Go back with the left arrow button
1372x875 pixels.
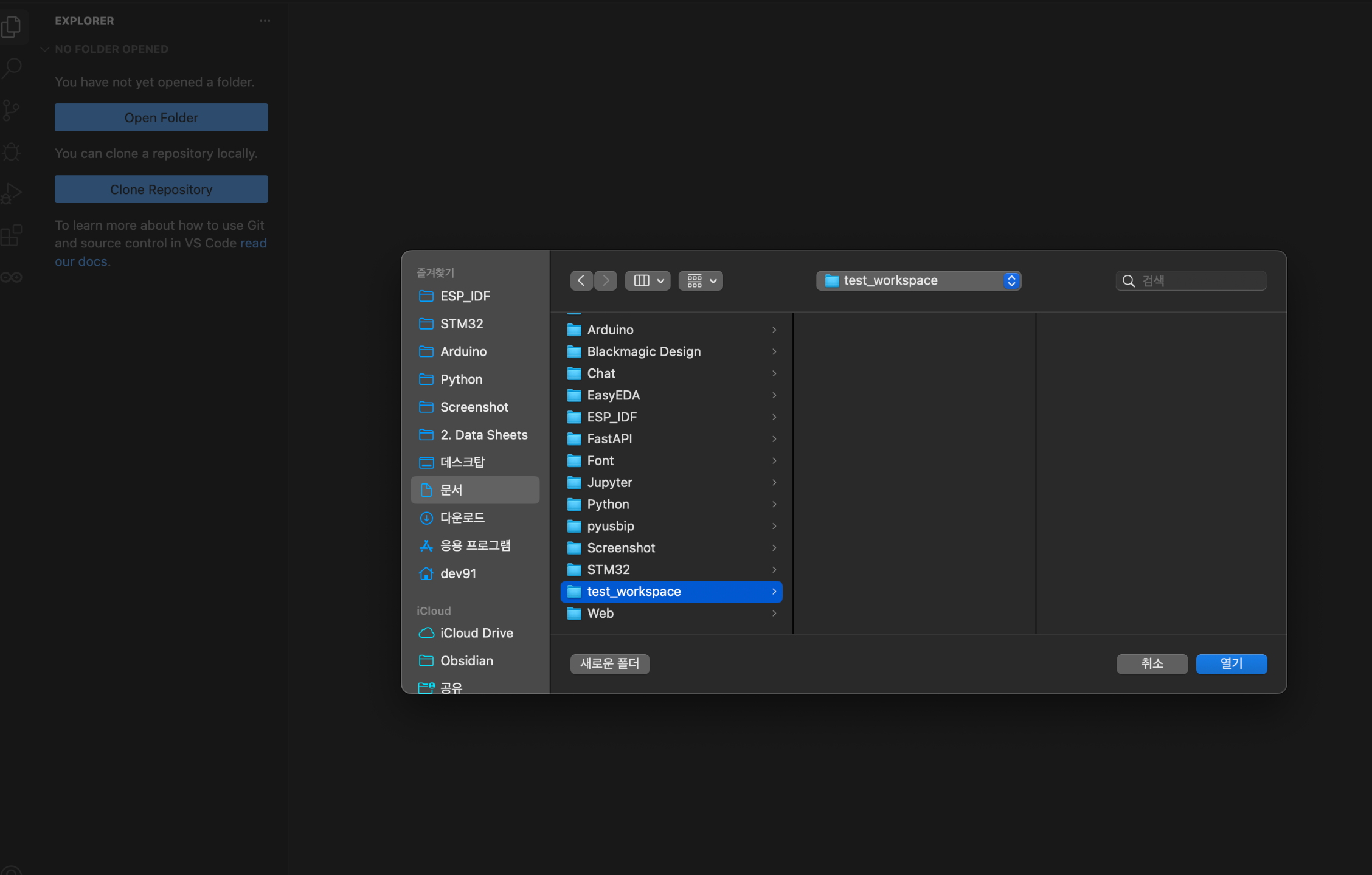point(581,280)
